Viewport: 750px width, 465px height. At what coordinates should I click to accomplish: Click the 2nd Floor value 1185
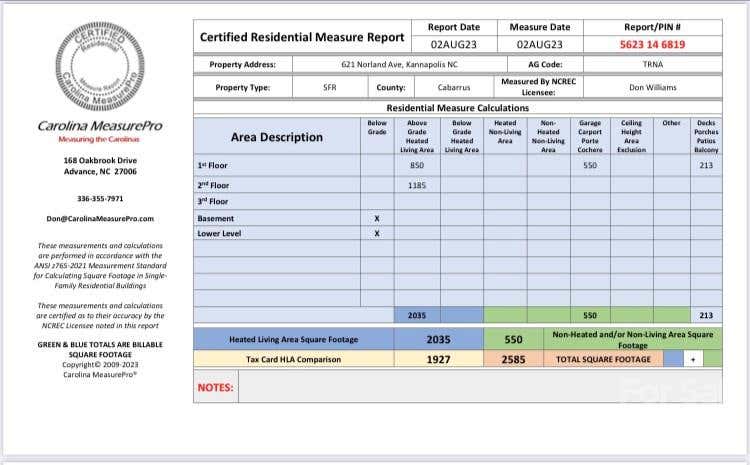(417, 185)
